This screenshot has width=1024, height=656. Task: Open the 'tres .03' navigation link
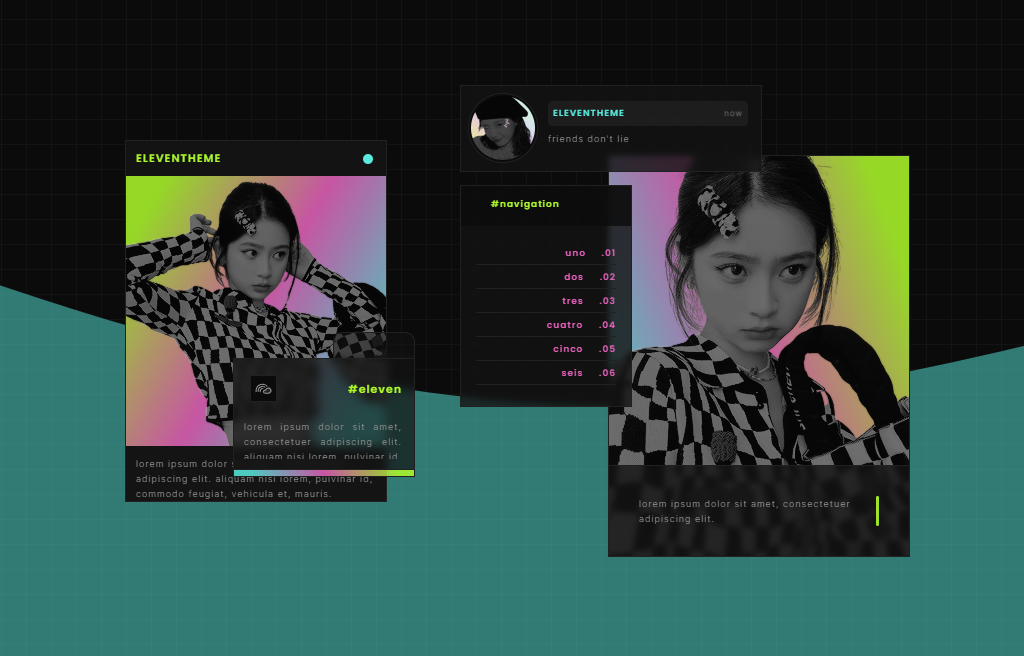coord(546,301)
